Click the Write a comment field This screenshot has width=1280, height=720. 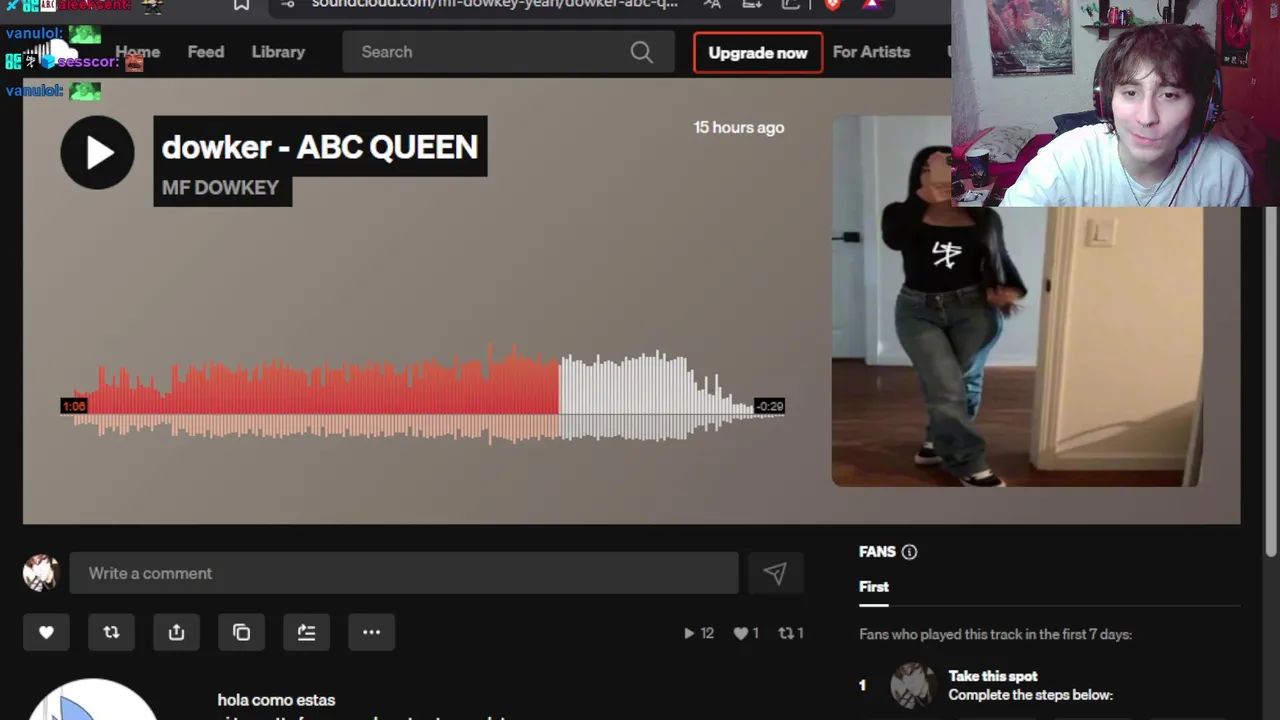click(404, 573)
